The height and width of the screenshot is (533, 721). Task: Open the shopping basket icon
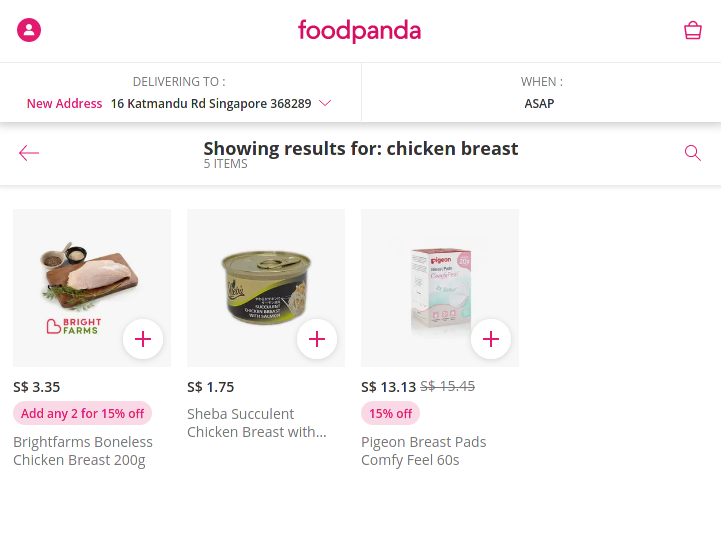click(692, 30)
